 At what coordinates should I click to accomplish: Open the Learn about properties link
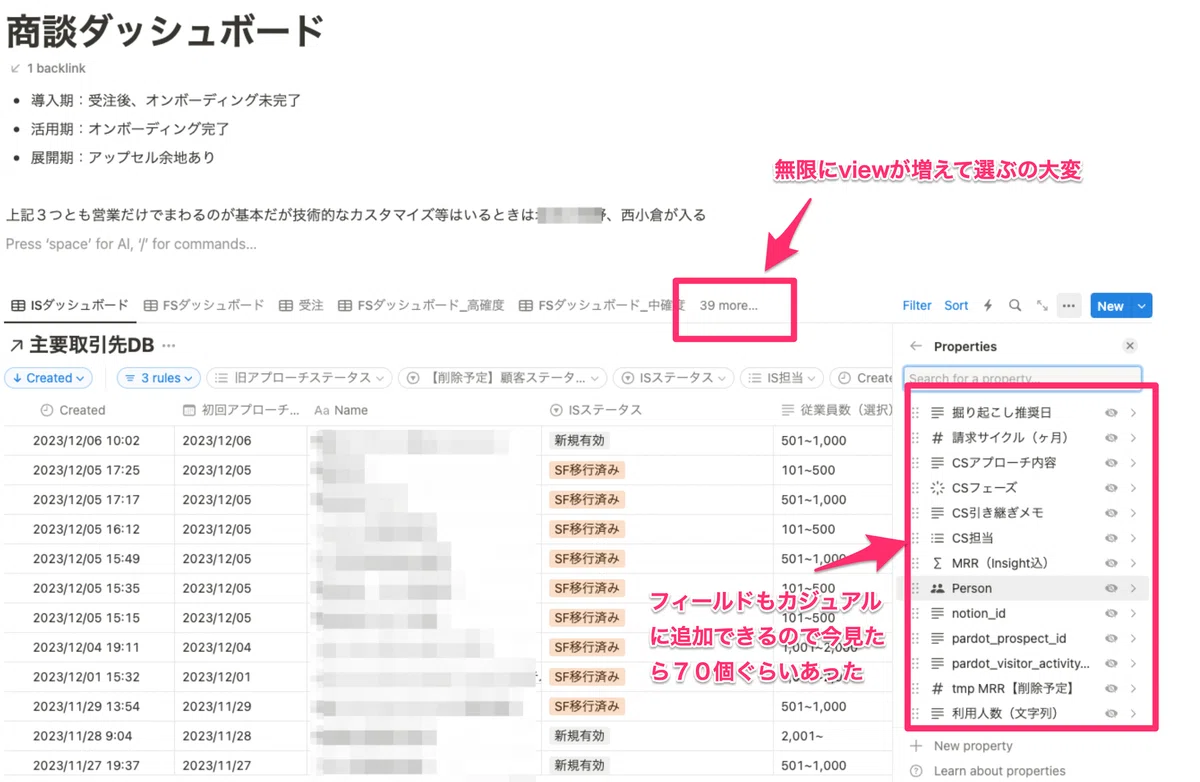pos(999,771)
